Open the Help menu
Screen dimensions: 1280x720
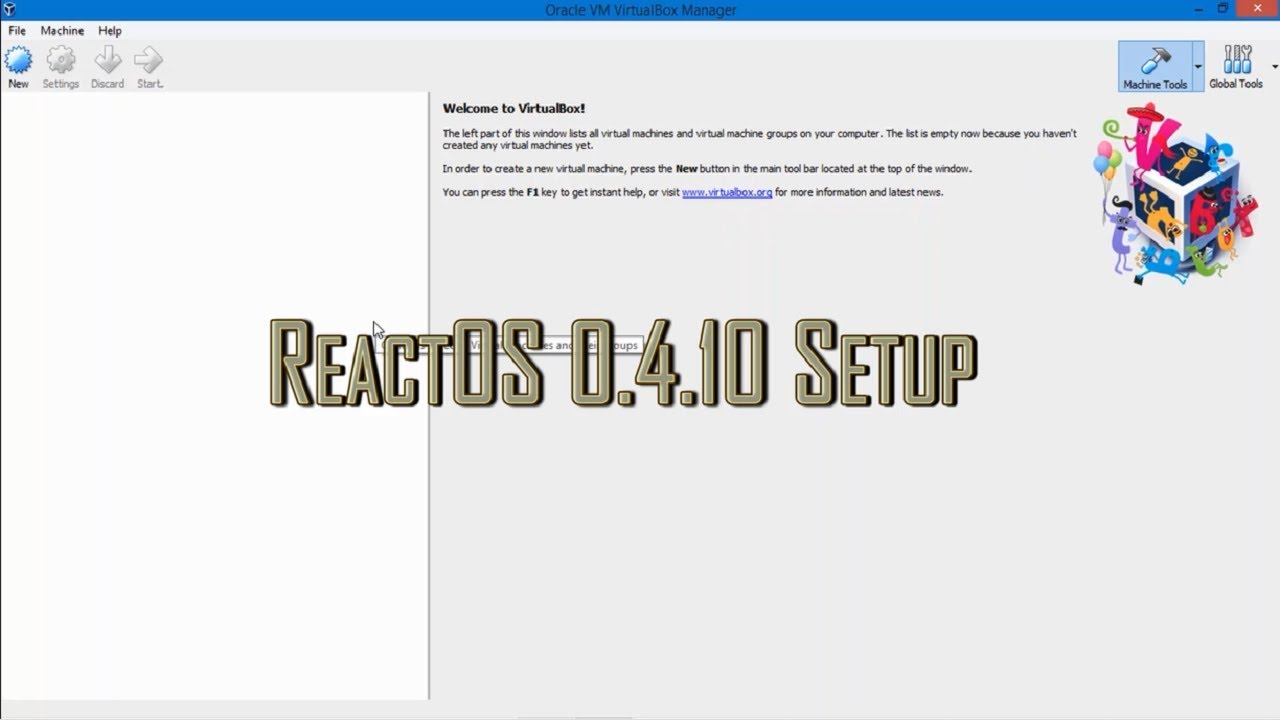click(110, 31)
